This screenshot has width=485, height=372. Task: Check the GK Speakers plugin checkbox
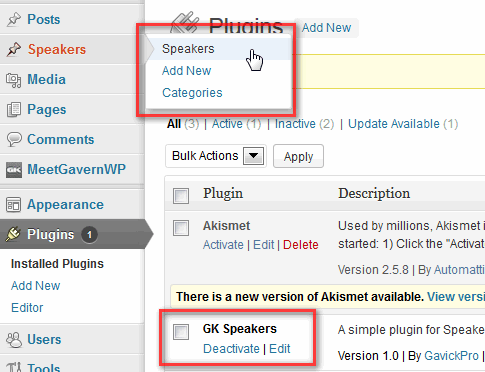click(181, 332)
